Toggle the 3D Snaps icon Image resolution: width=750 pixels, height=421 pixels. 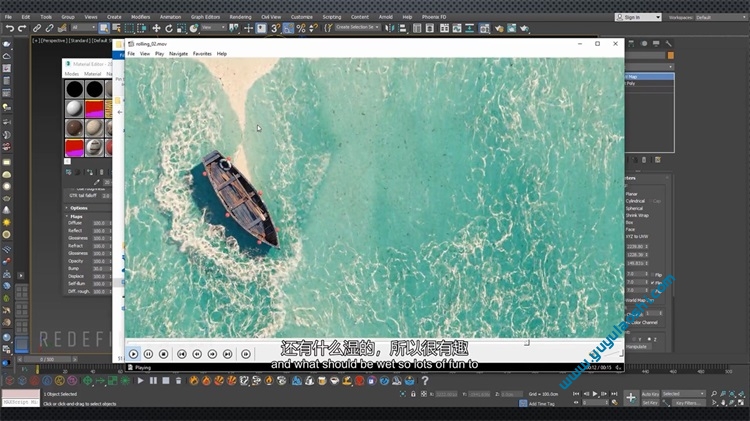[x=276, y=29]
